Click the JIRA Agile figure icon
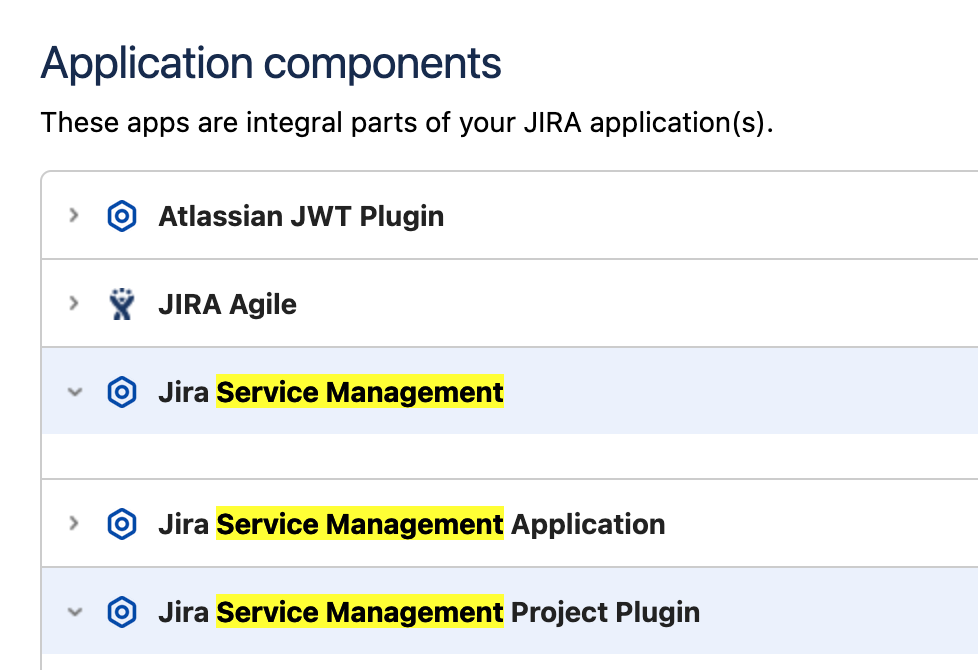Viewport: 978px width, 670px height. click(122, 304)
